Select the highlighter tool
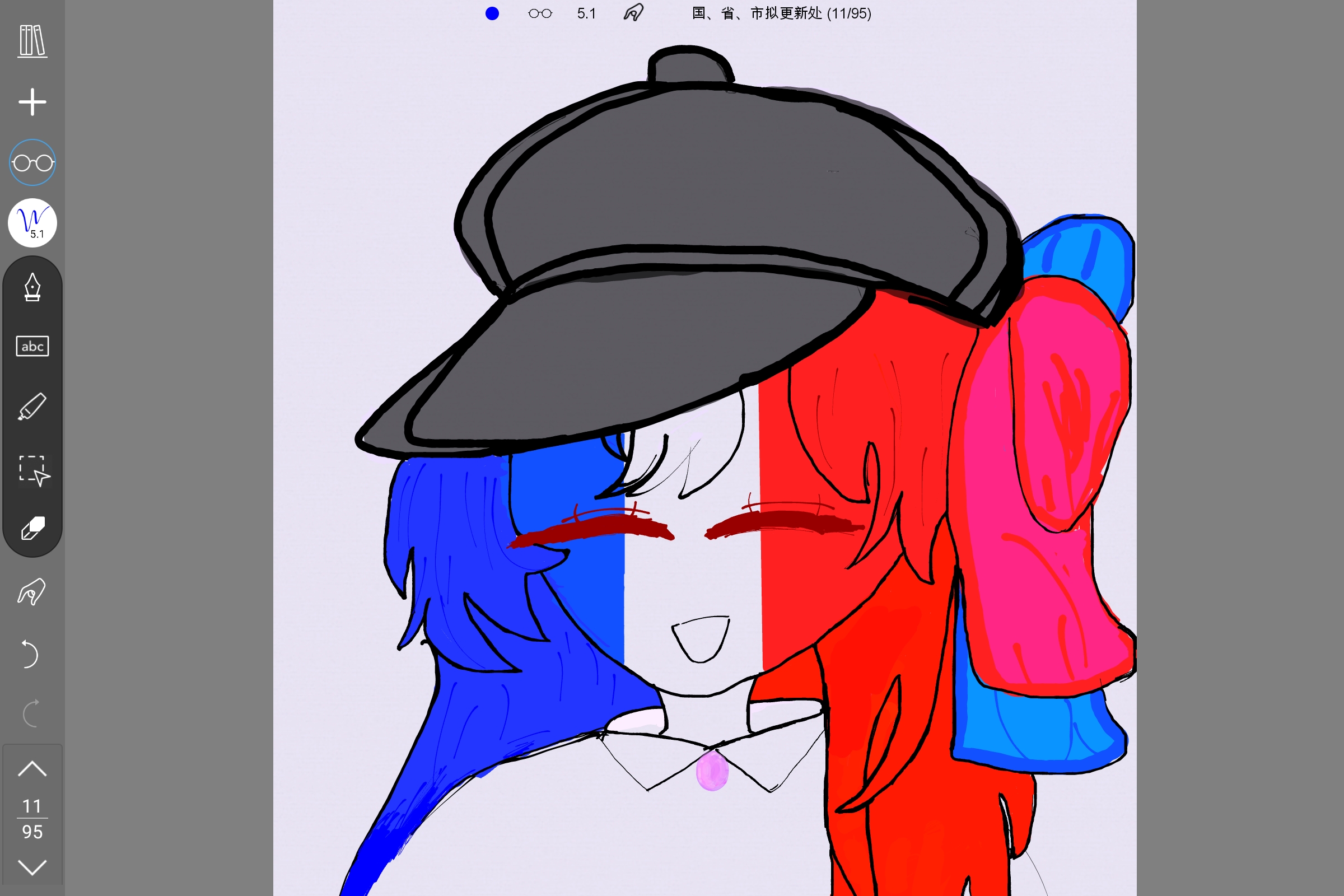The height and width of the screenshot is (896, 1344). pos(32,407)
